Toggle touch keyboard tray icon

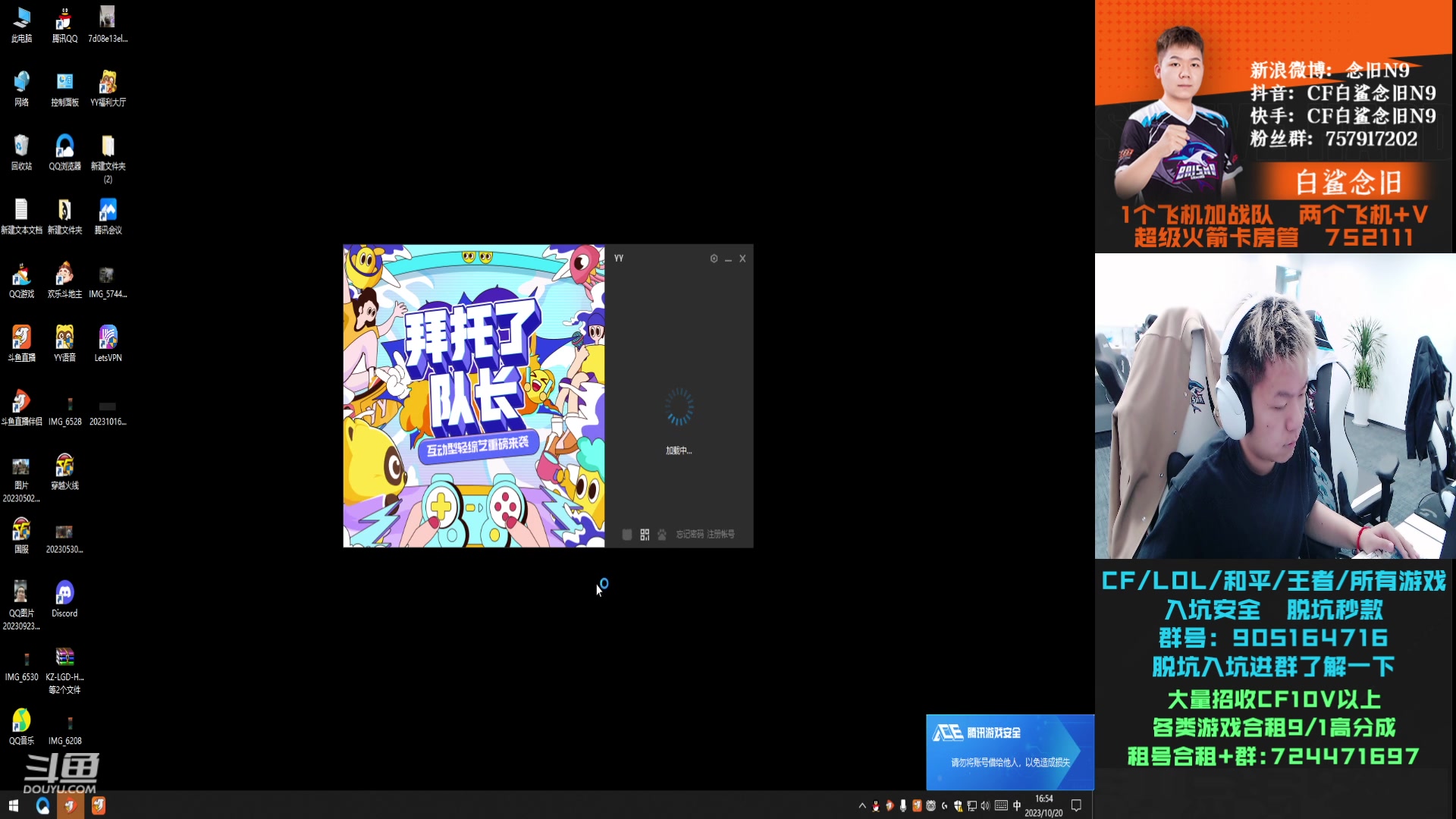[x=1001, y=805]
